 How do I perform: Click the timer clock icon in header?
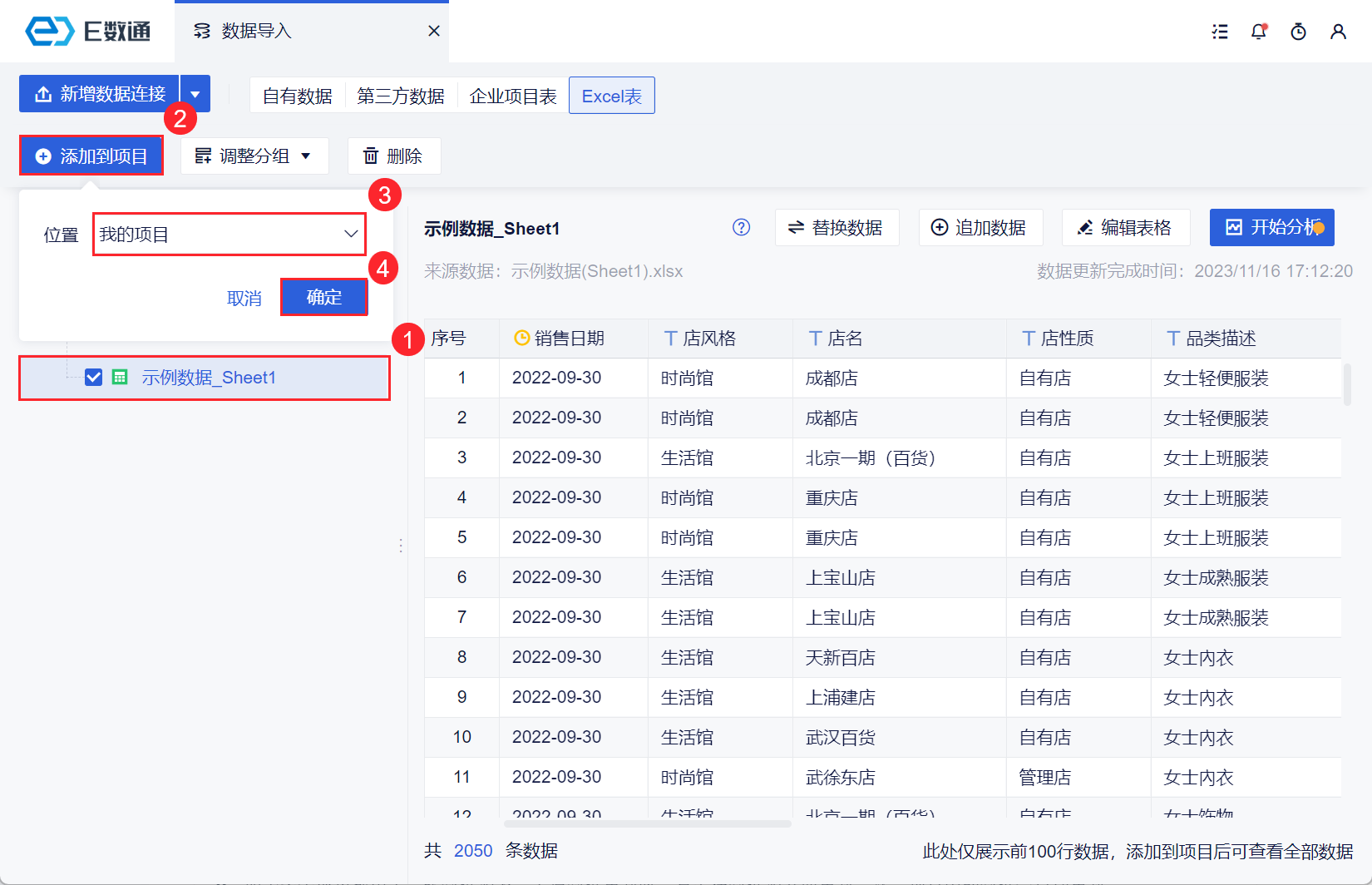(1298, 32)
